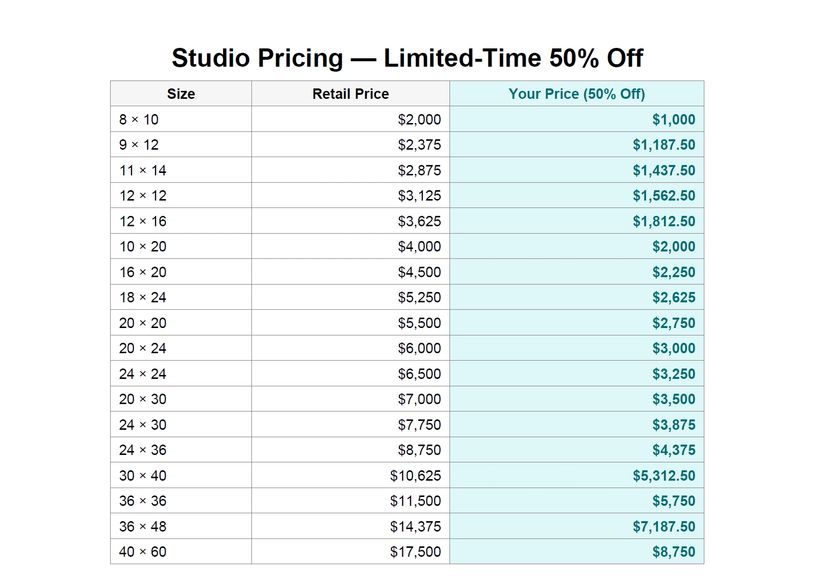Viewport: 814px width, 576px height.
Task: Click the Size column header
Action: [x=181, y=94]
